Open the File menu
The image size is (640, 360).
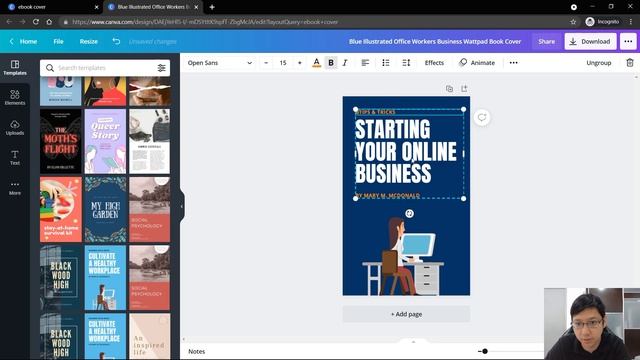pos(58,41)
